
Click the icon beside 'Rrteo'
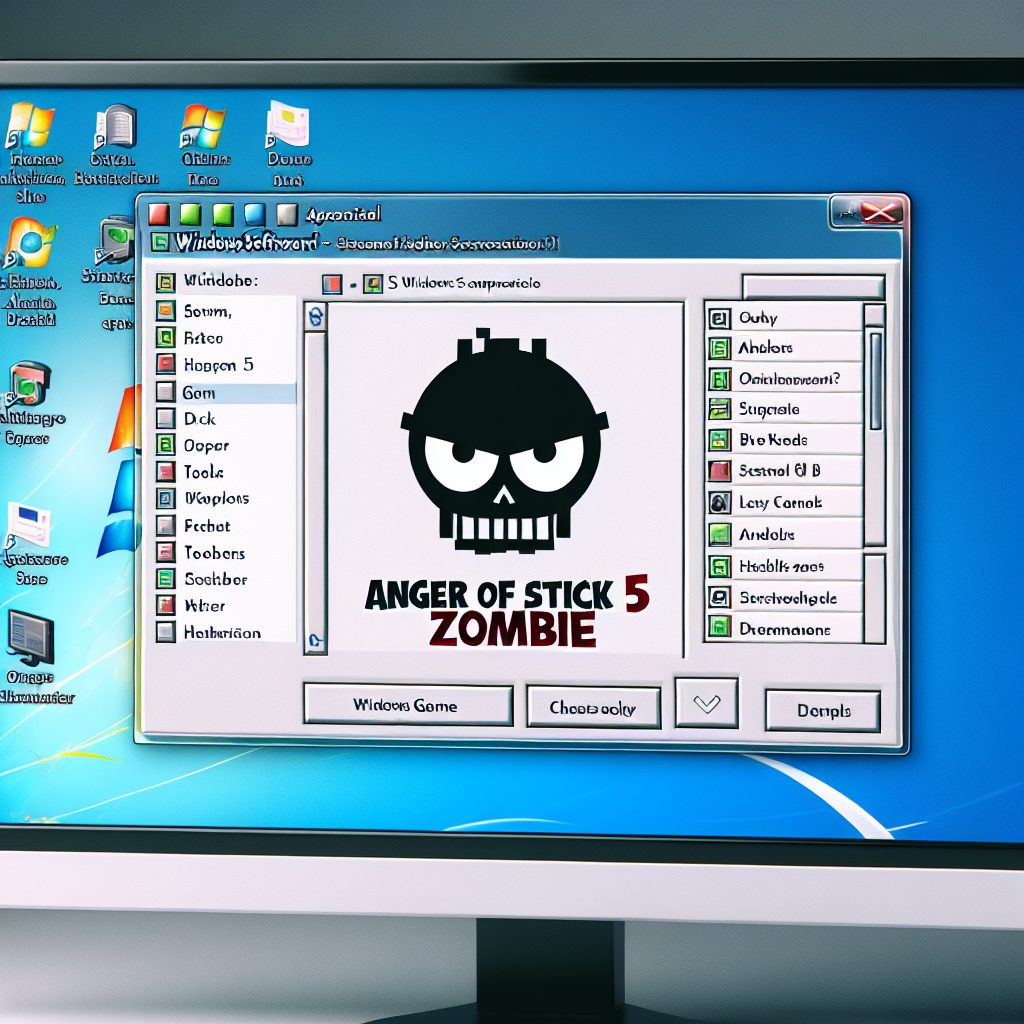coord(166,338)
